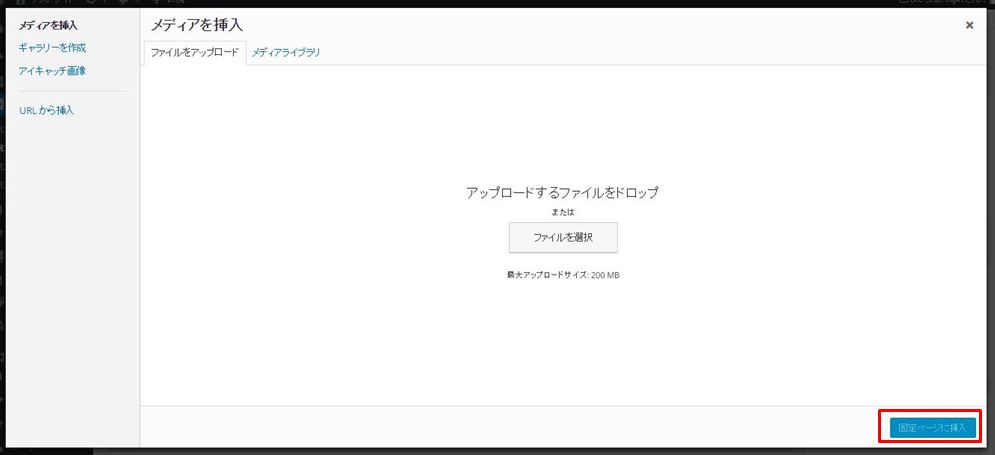995x455 pixels.
Task: Select メディアを挿入 in the left sidebar
Action: pos(48,25)
